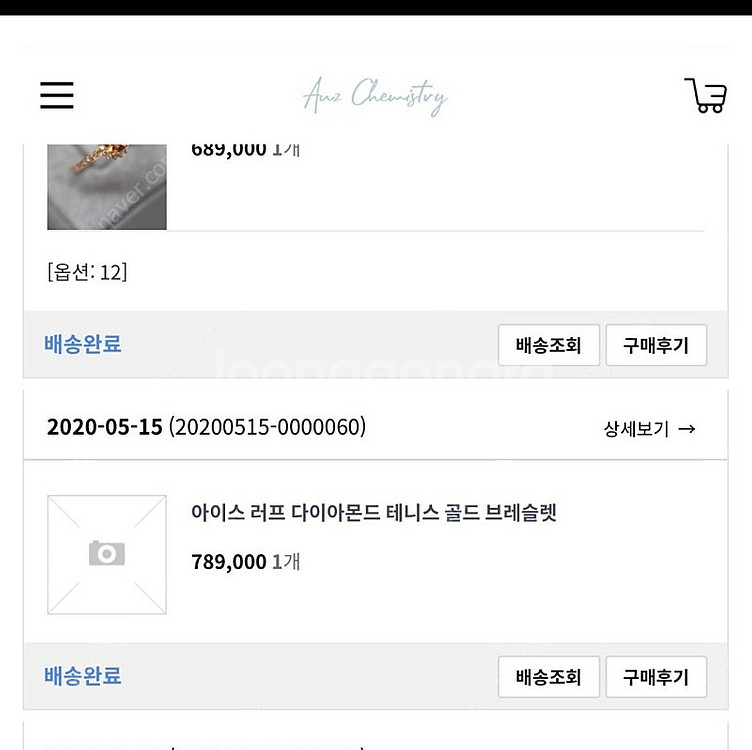Select the option 12 text under ring

(87, 272)
